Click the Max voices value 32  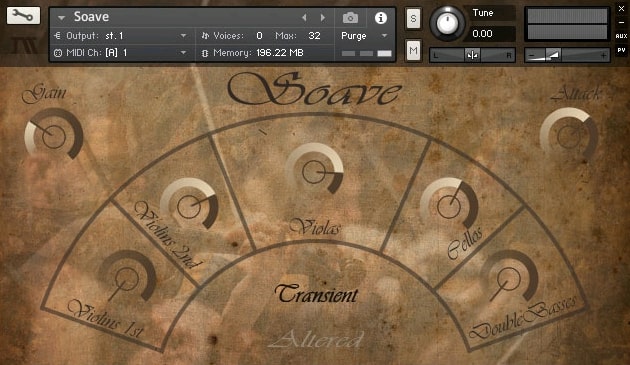[315, 36]
